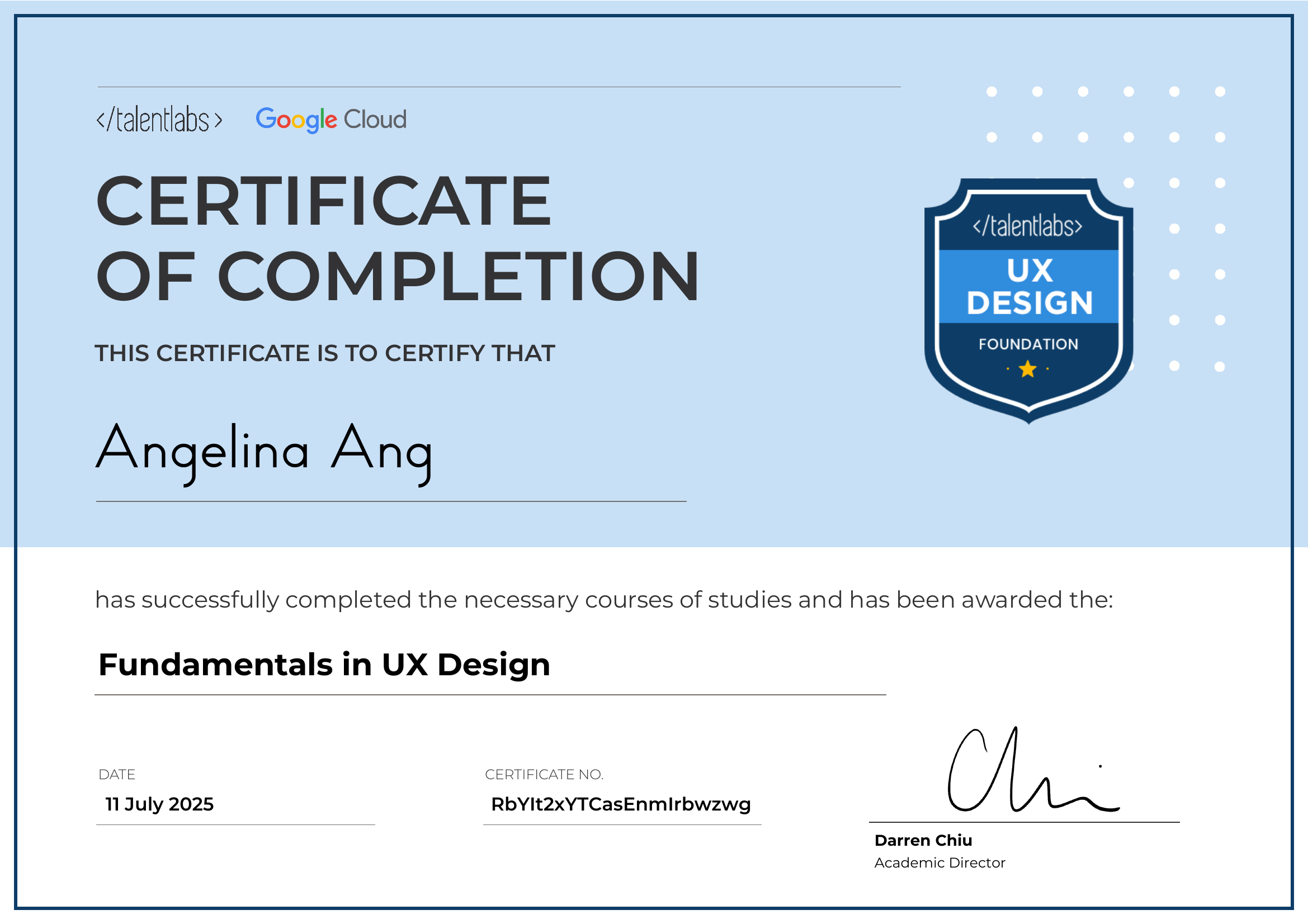Screen dimensions: 1308x924
Task: Click the talentlabs logo inside the badge
Action: 1030,226
